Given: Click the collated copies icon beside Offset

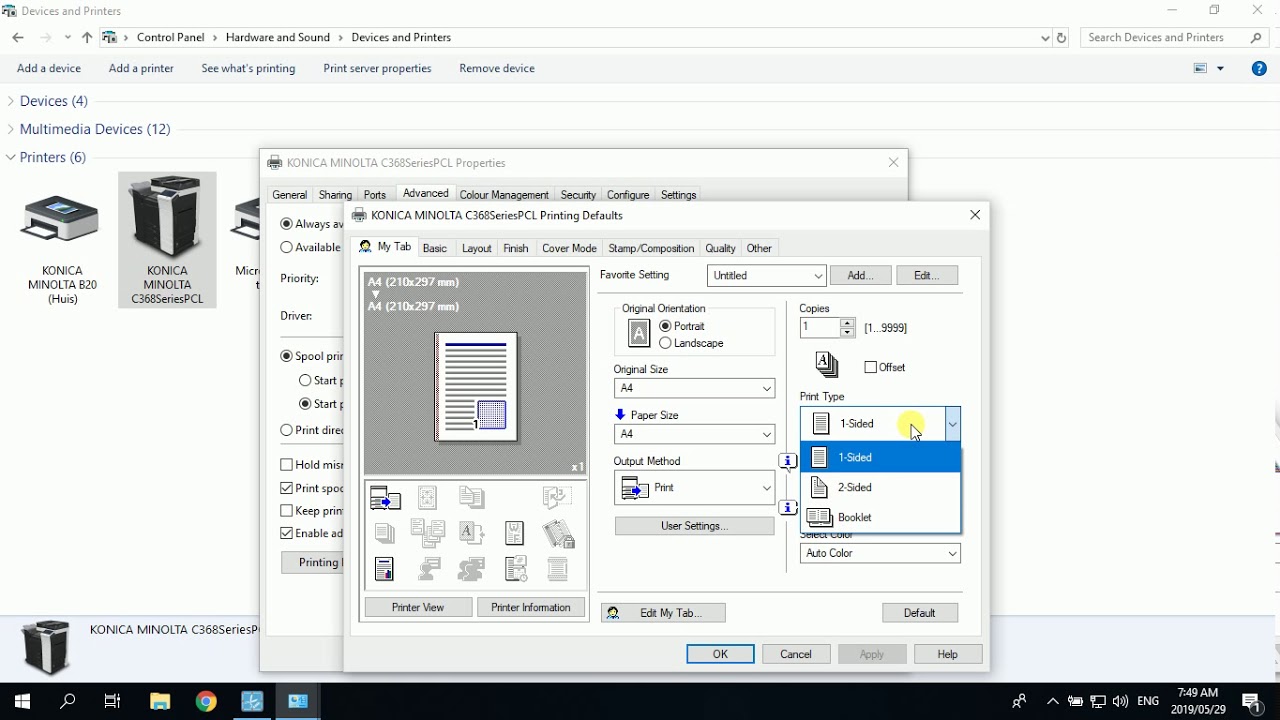Looking at the screenshot, I should tap(827, 365).
